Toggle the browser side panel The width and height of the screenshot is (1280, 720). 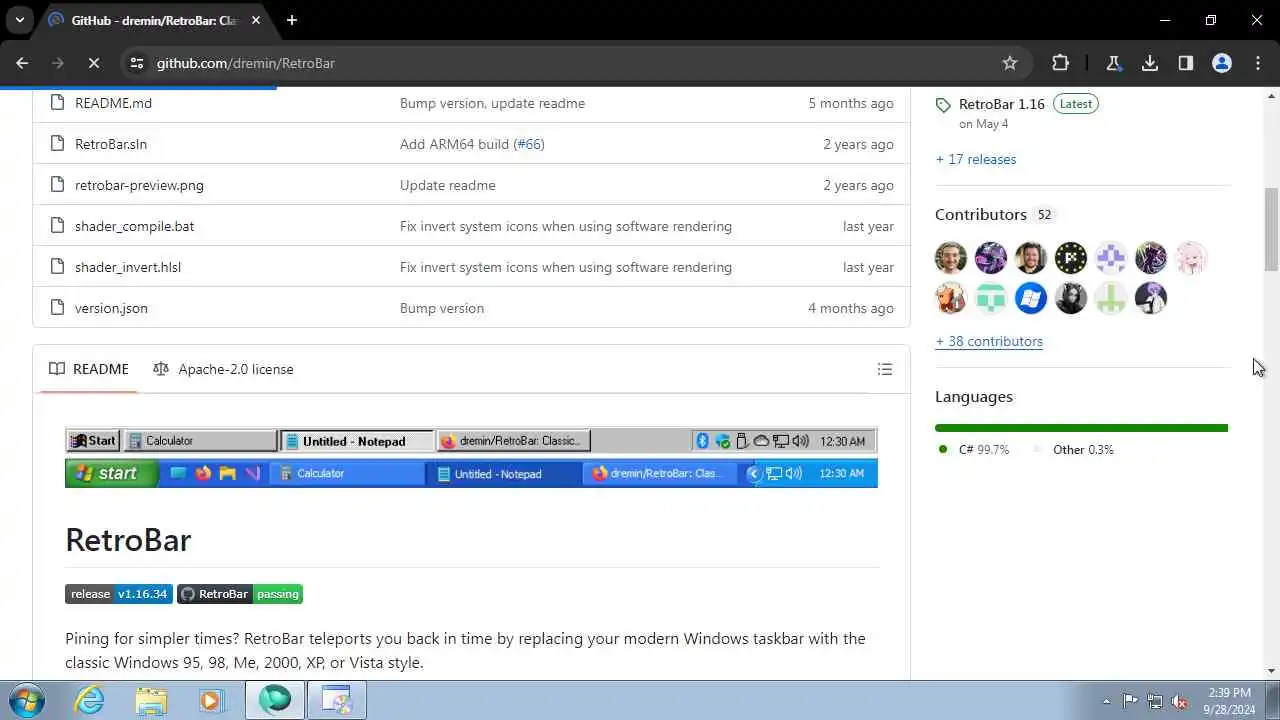point(1186,63)
